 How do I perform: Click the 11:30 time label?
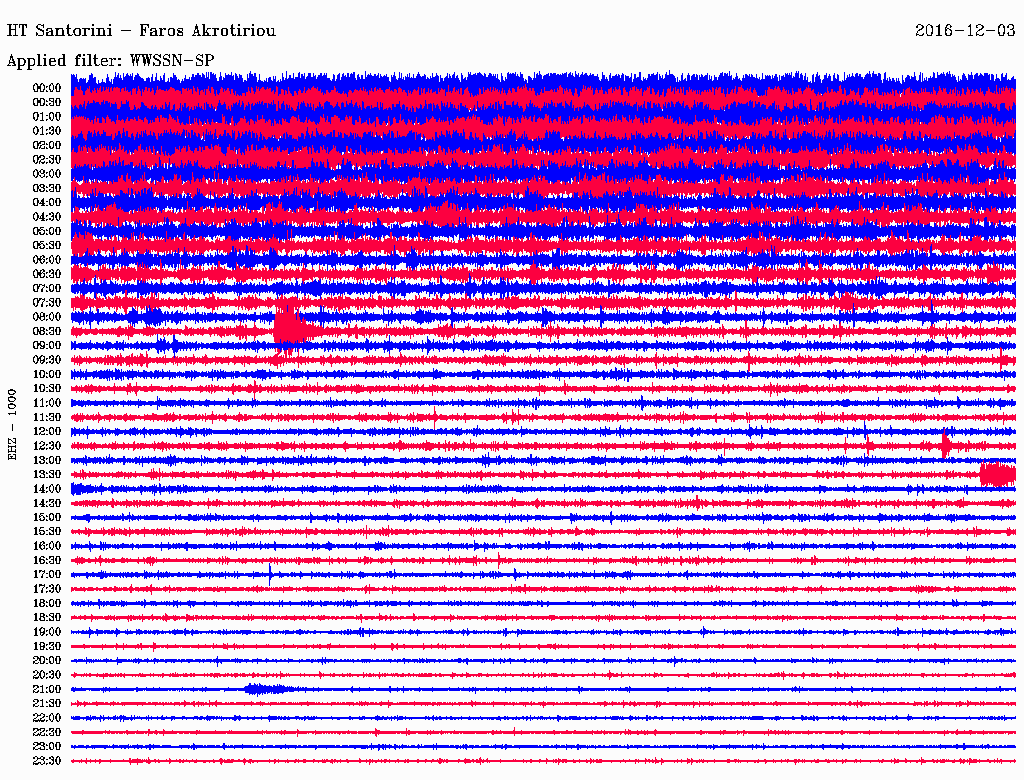pos(47,417)
